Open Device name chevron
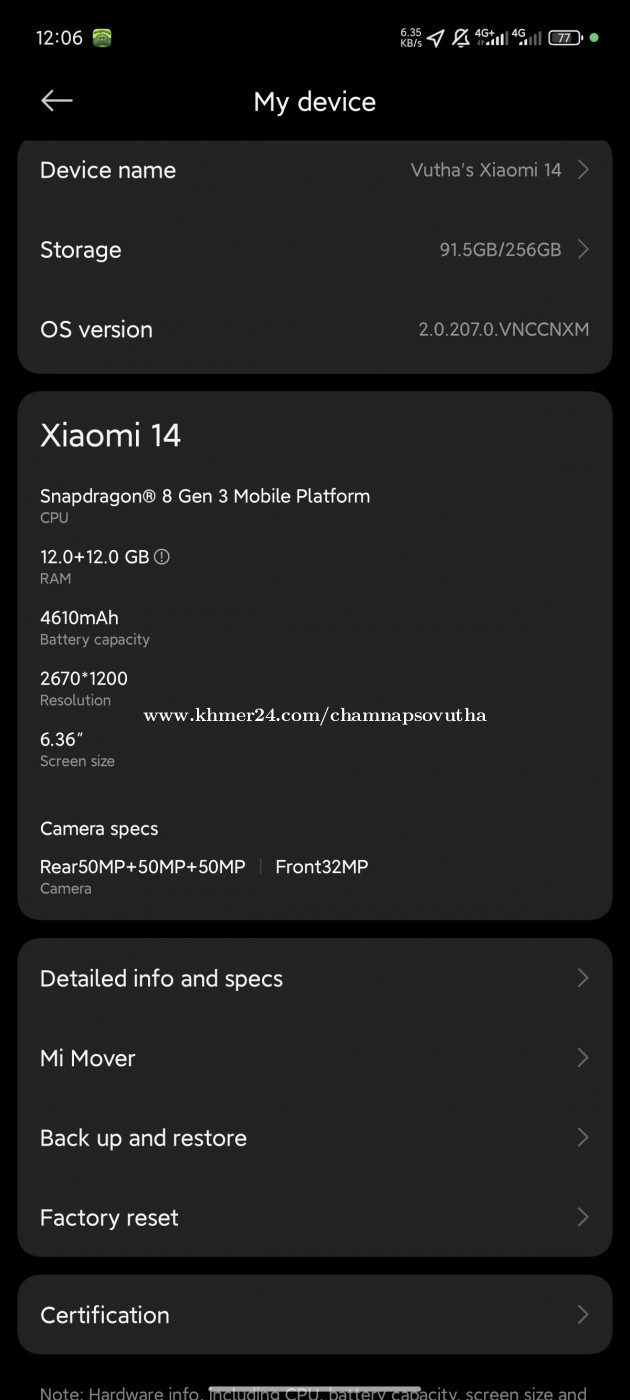Image resolution: width=630 pixels, height=1400 pixels. [x=583, y=170]
